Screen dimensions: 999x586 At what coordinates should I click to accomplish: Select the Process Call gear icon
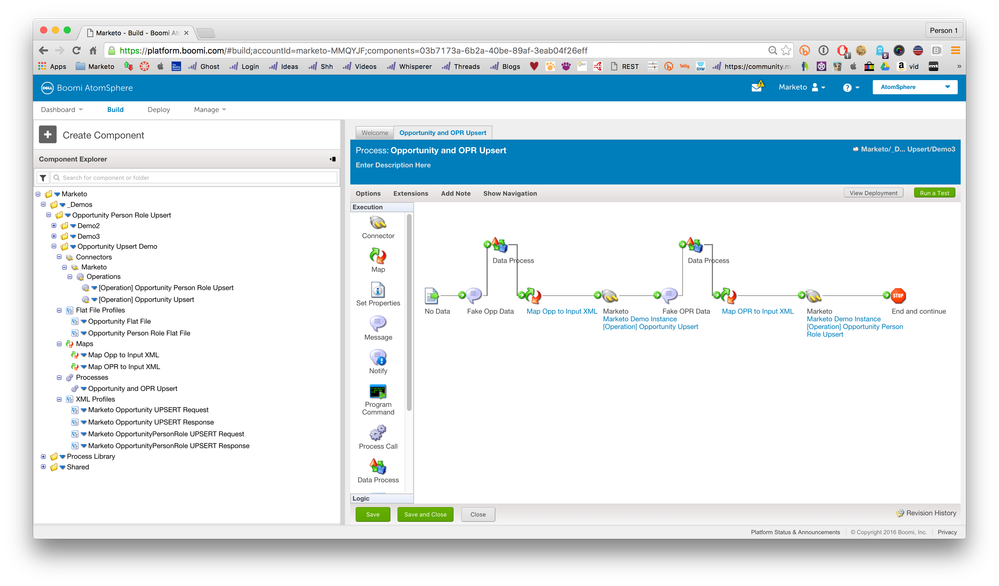[378, 433]
